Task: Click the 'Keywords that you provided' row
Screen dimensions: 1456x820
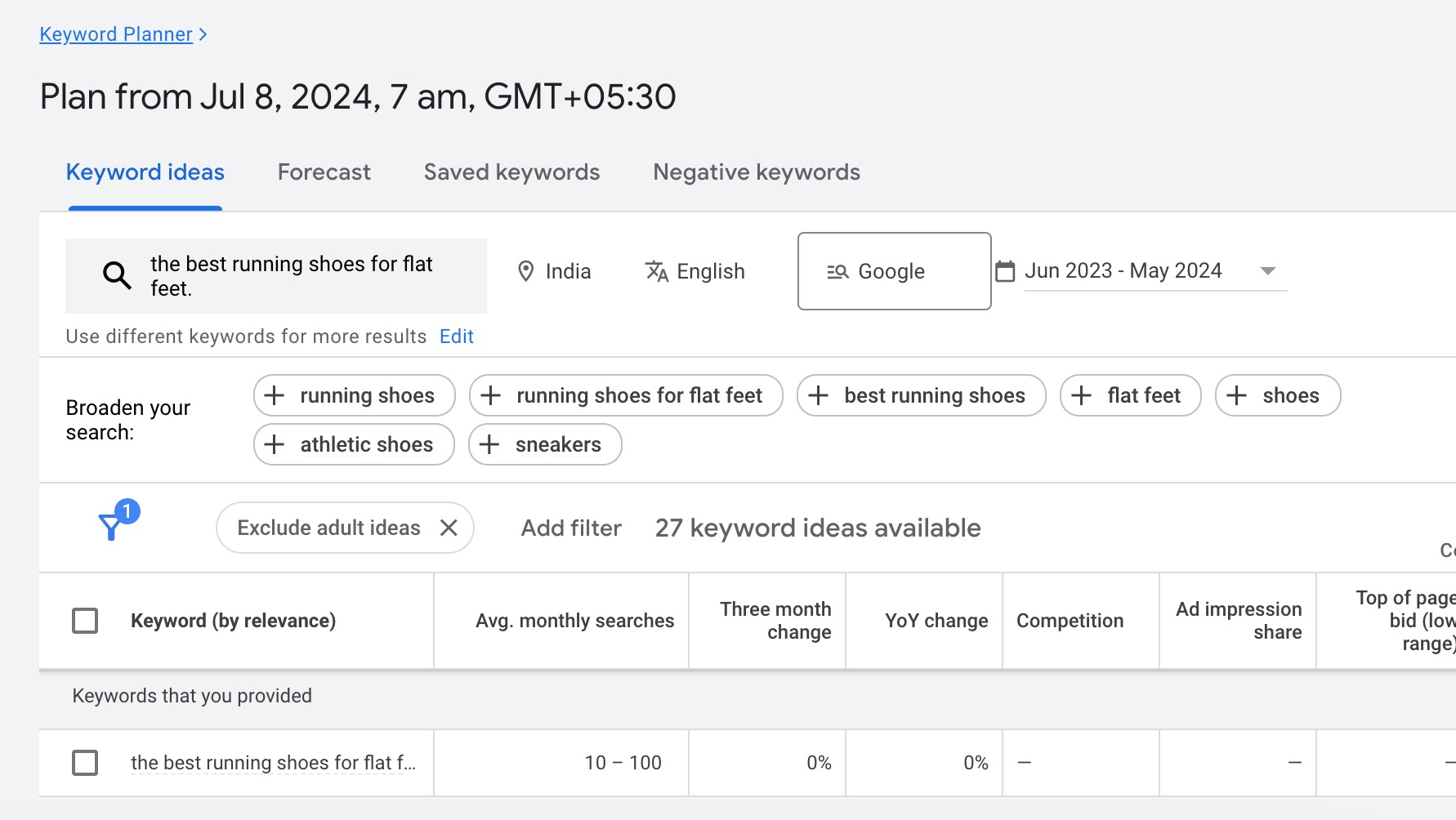Action: coord(748,696)
